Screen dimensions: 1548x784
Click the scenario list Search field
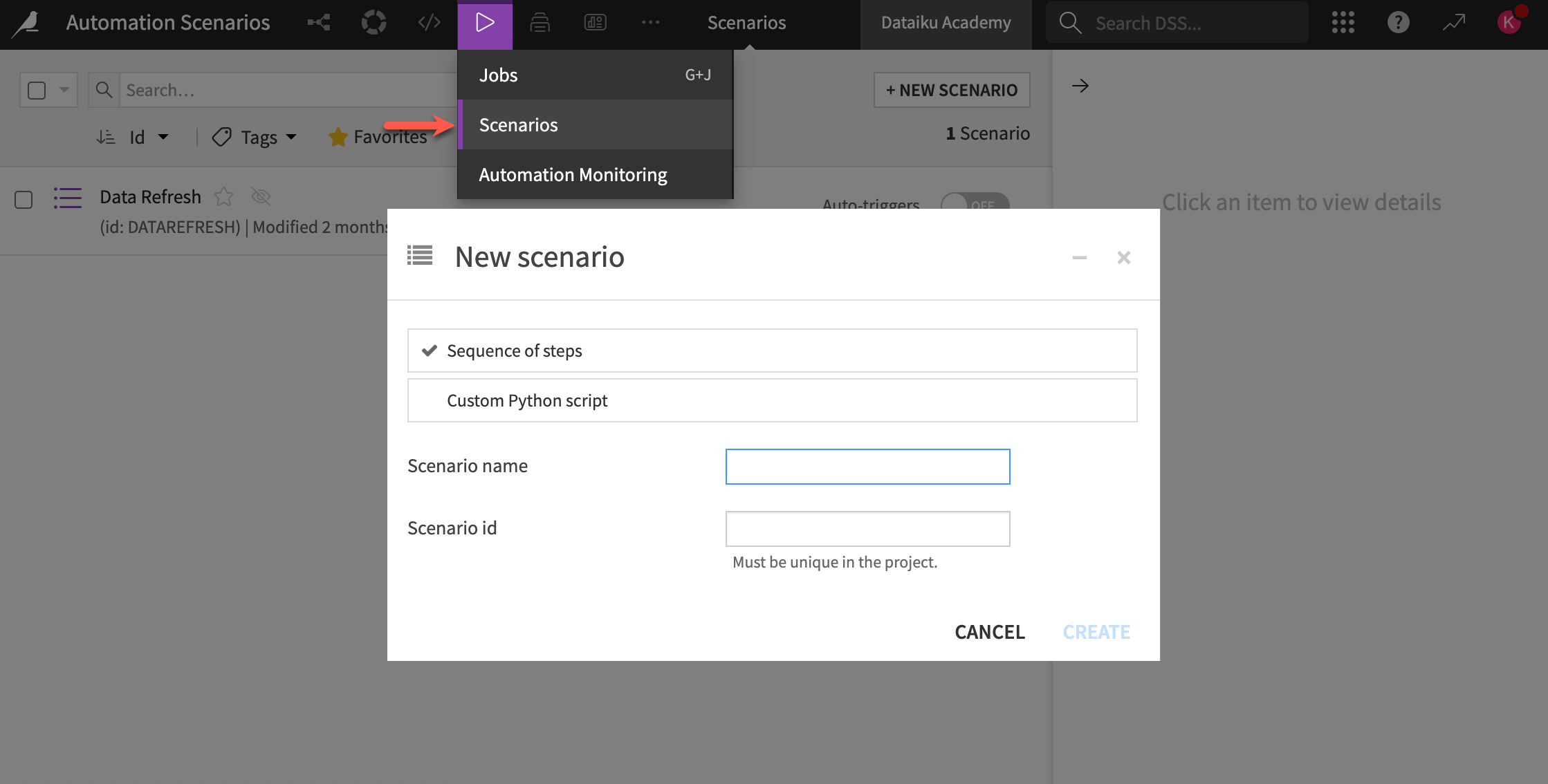289,90
